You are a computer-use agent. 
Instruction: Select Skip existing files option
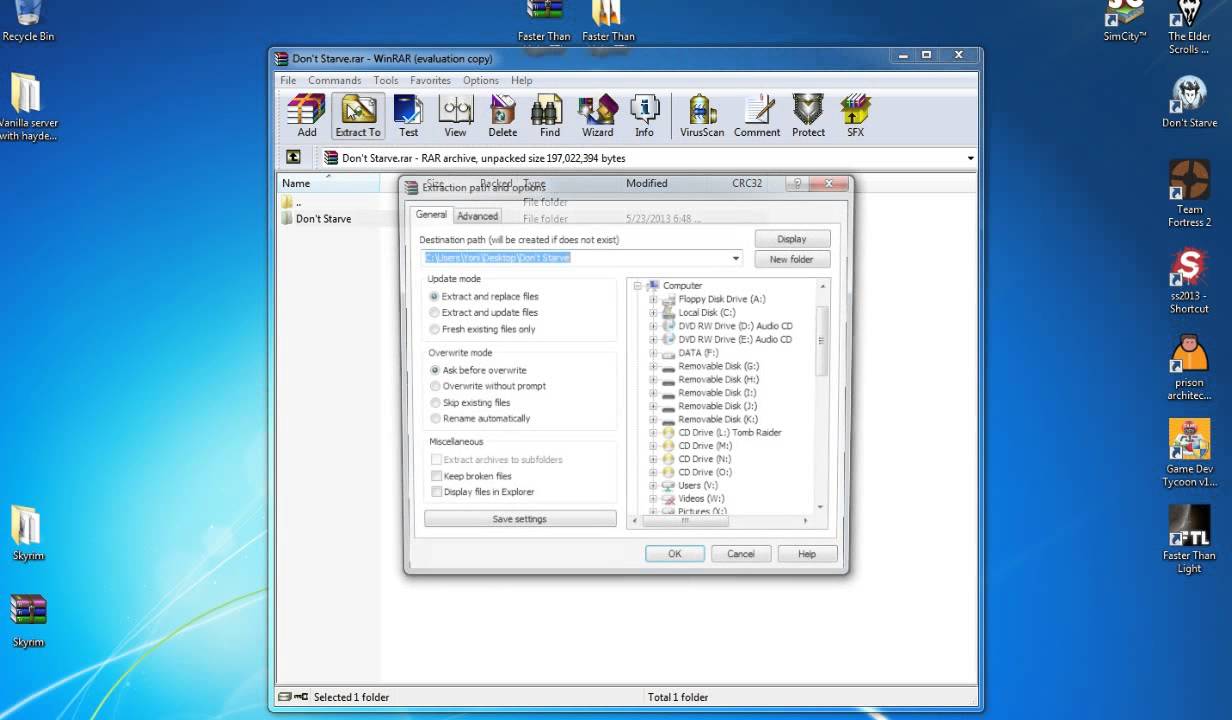[x=470, y=402]
